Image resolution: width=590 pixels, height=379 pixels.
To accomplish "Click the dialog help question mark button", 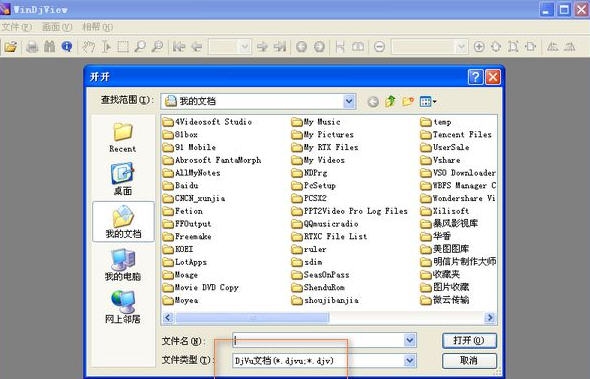I will pyautogui.click(x=475, y=77).
